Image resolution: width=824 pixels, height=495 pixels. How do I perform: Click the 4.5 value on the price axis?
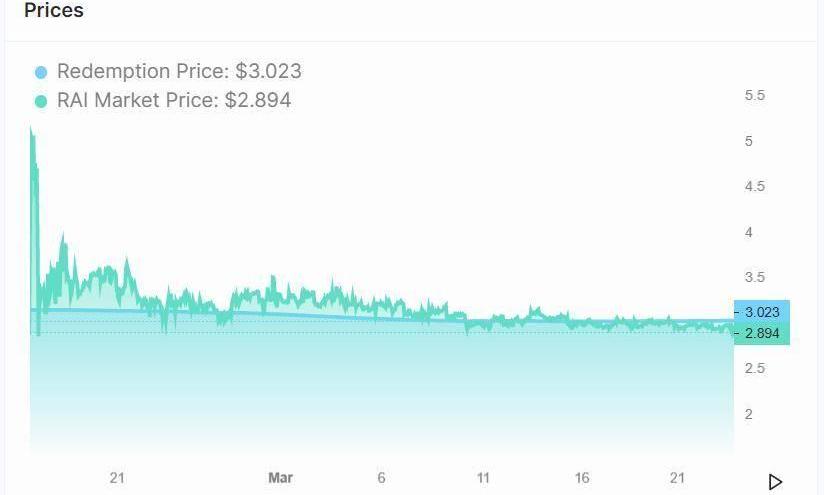point(755,187)
